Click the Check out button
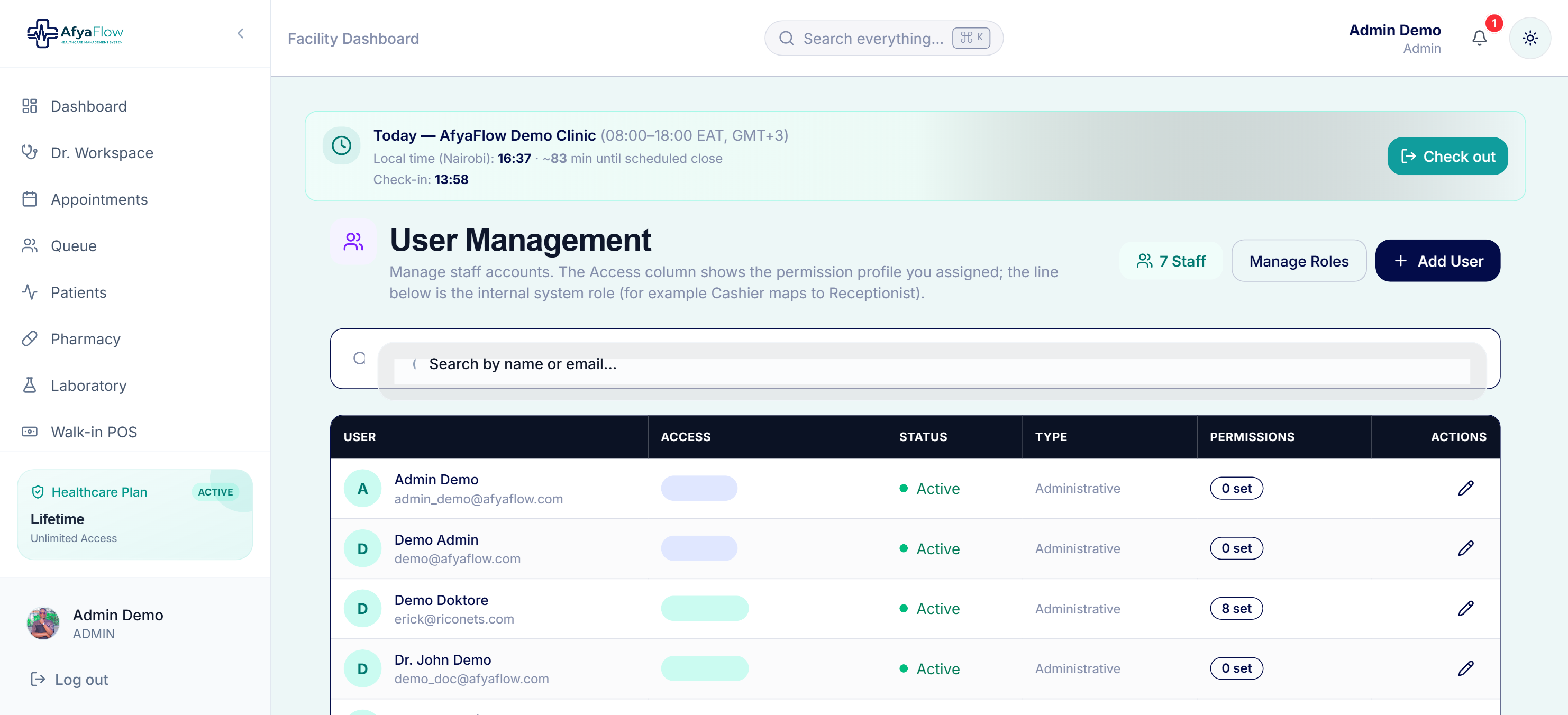Viewport: 1568px width, 715px height. point(1447,157)
